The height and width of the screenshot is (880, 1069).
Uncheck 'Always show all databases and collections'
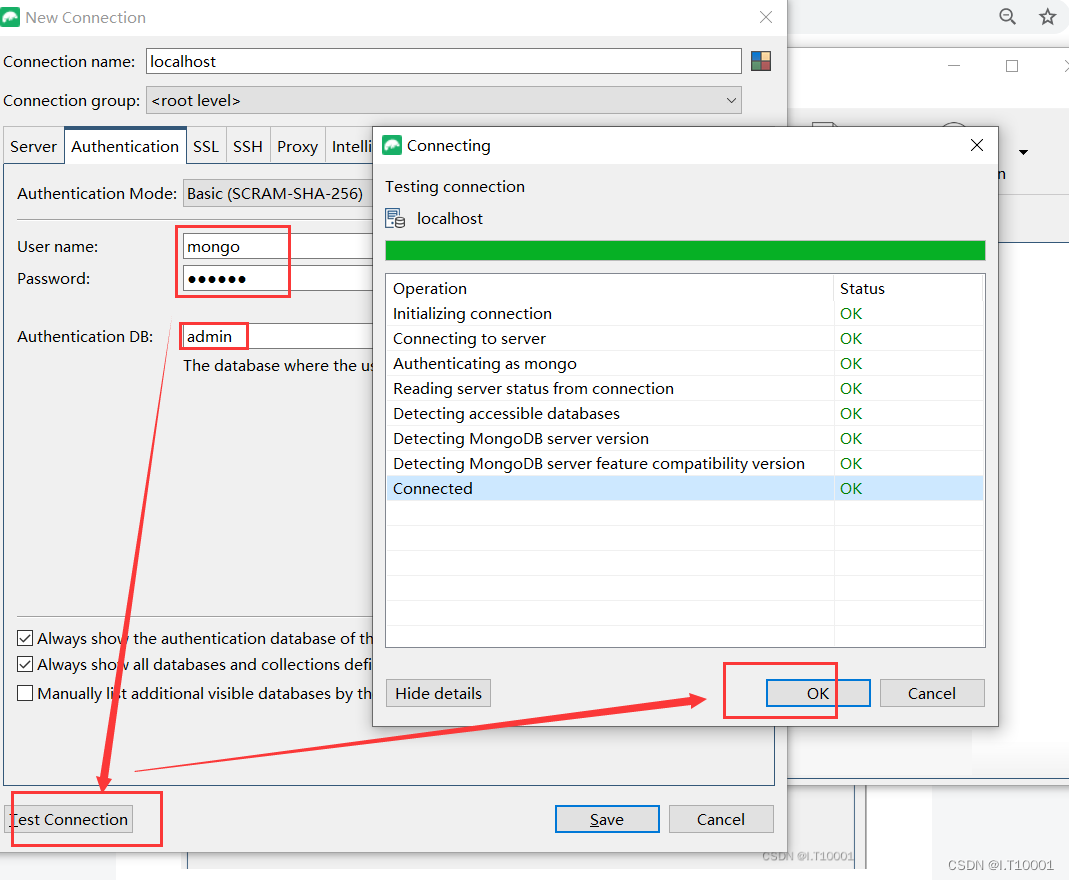pyautogui.click(x=24, y=664)
